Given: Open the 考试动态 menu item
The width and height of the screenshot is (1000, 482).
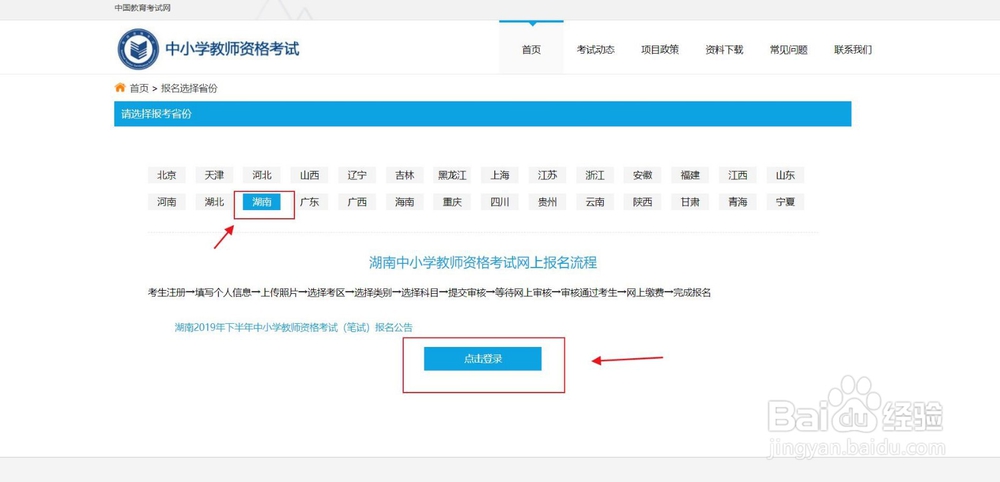Looking at the screenshot, I should tap(596, 50).
